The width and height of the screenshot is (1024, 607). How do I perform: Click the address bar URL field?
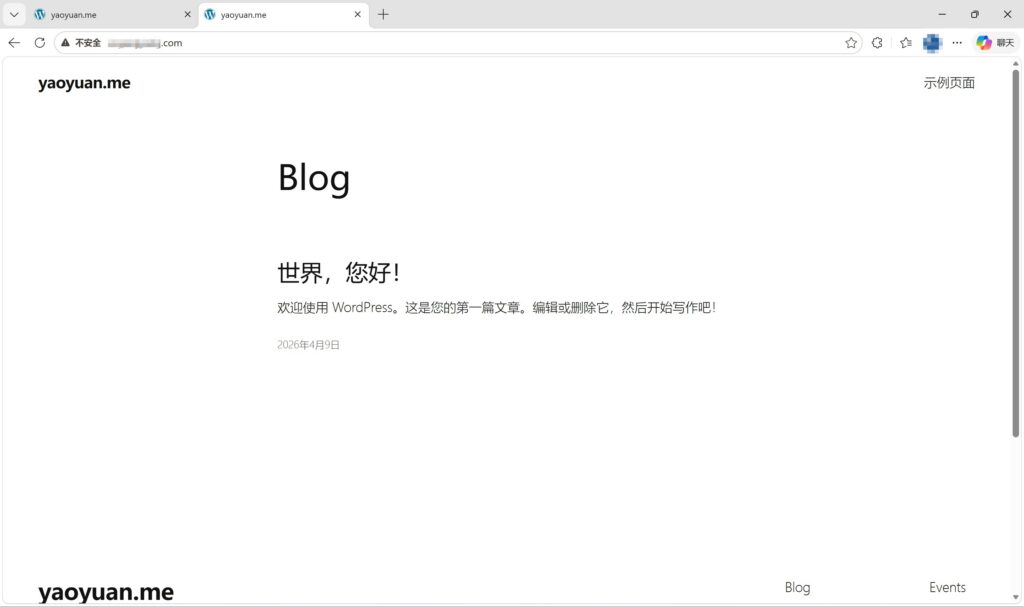click(x=450, y=43)
